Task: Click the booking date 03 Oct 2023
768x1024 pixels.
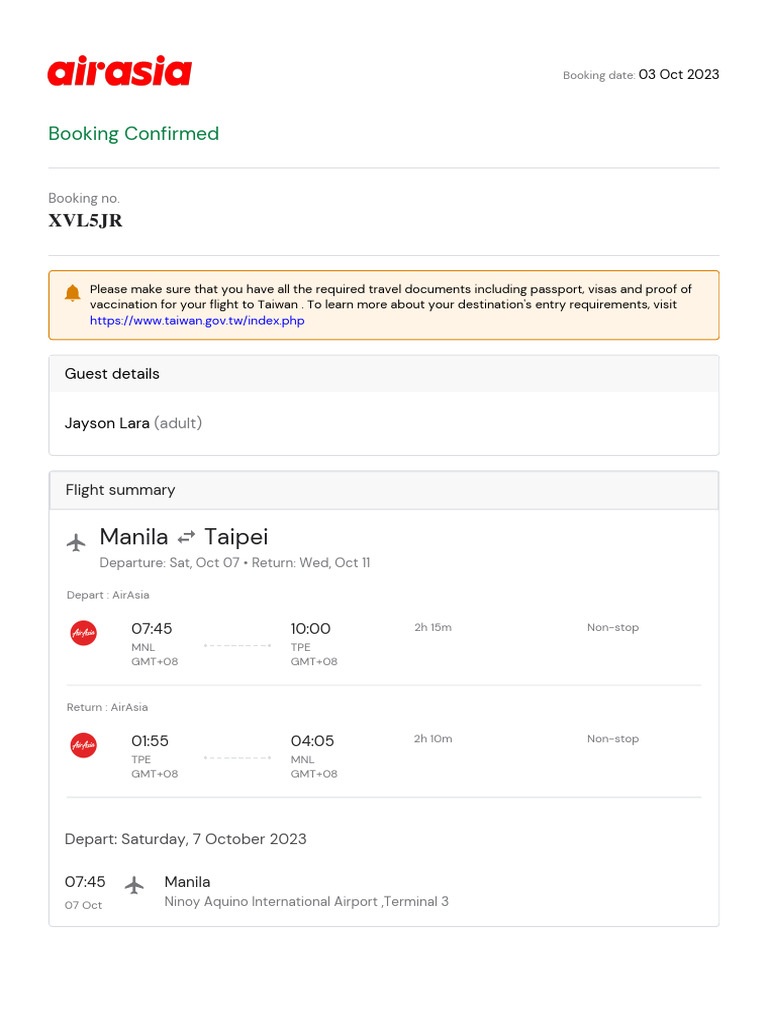Action: (679, 74)
